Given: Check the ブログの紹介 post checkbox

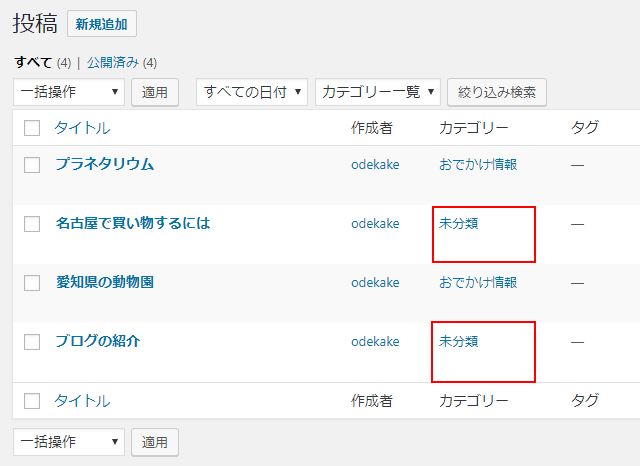Looking at the screenshot, I should [x=32, y=342].
